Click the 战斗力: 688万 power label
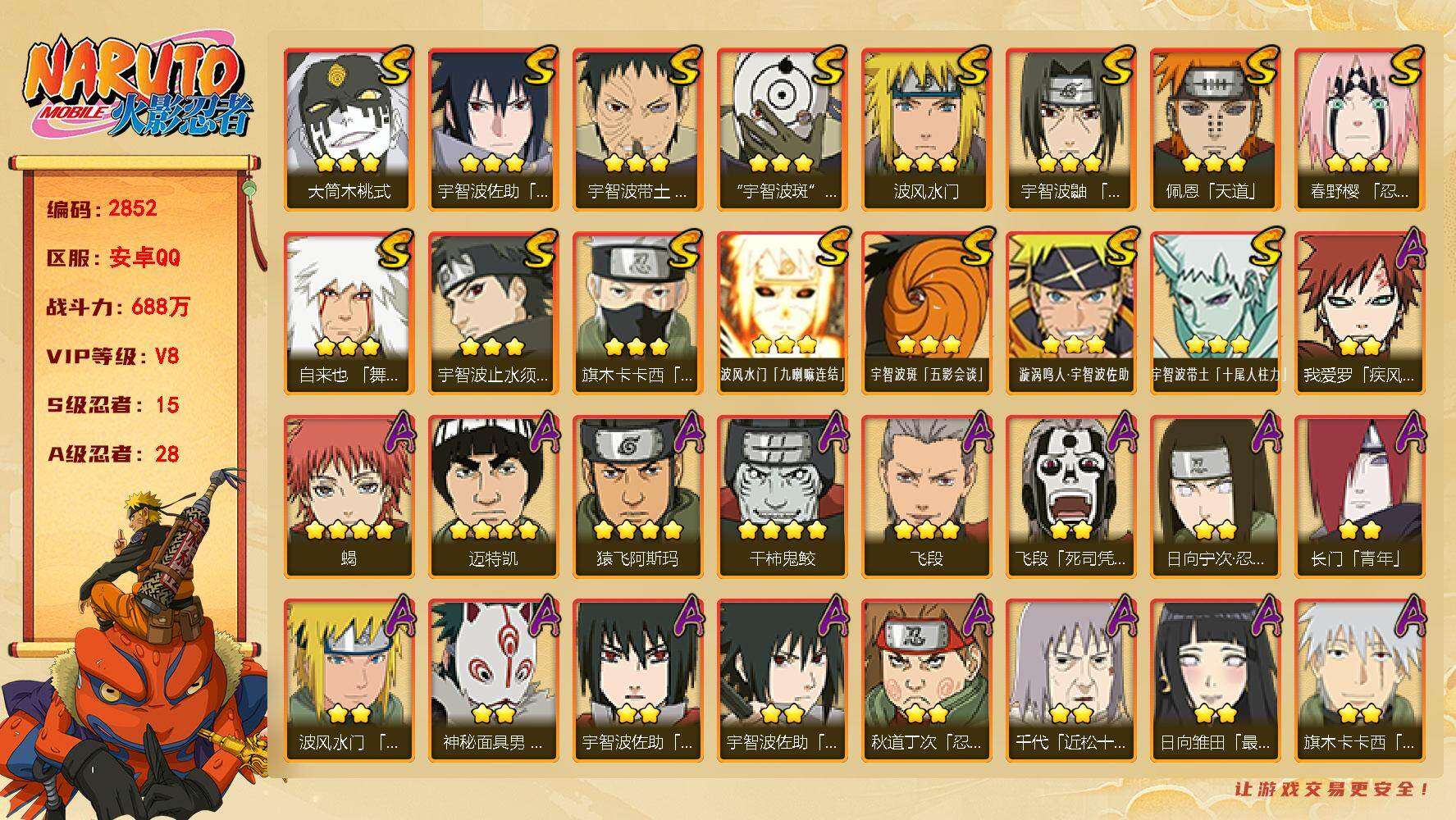This screenshot has width=1456, height=820. pyautogui.click(x=118, y=307)
